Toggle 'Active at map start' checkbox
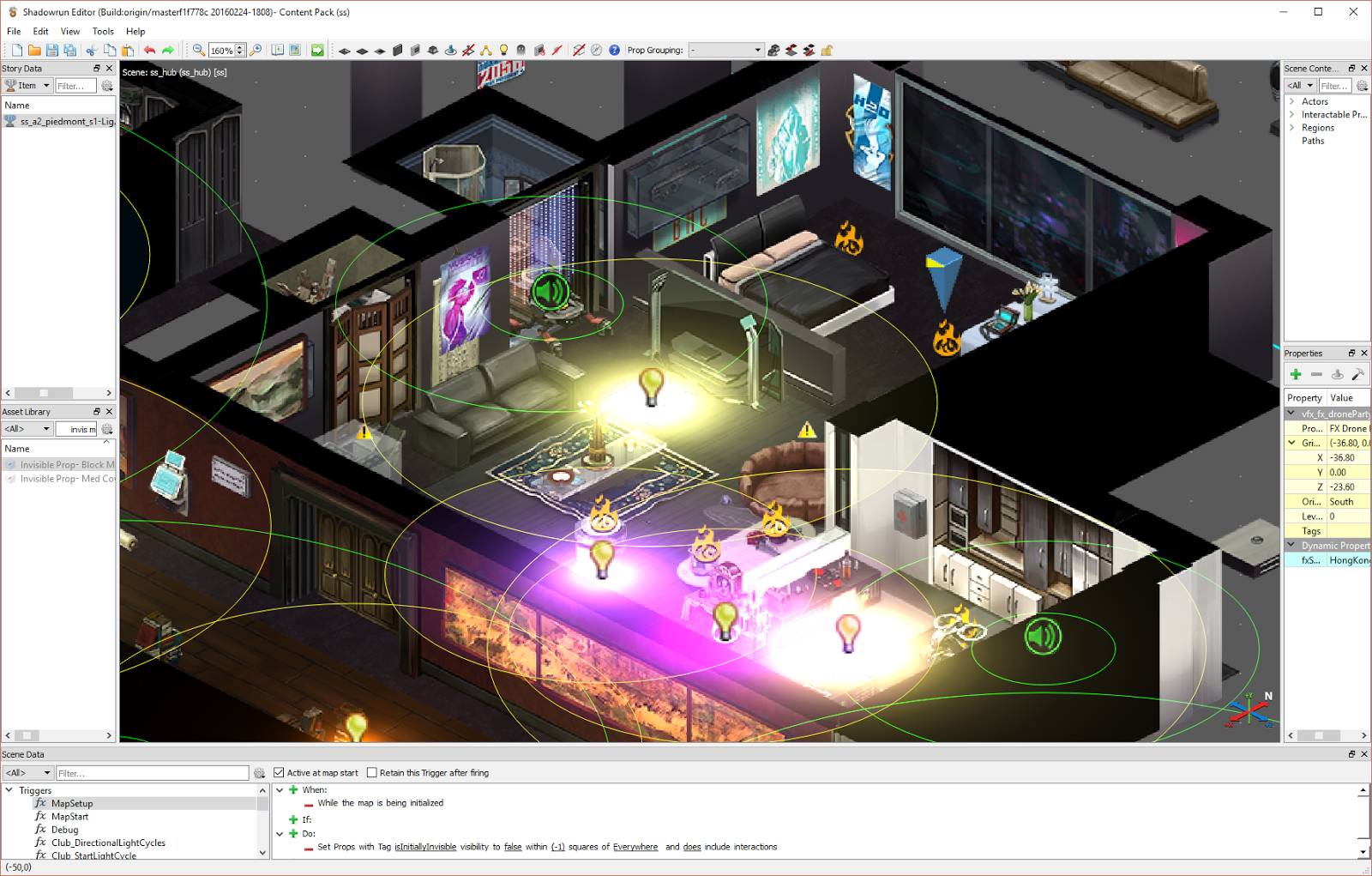The width and height of the screenshot is (1372, 876). [x=279, y=773]
